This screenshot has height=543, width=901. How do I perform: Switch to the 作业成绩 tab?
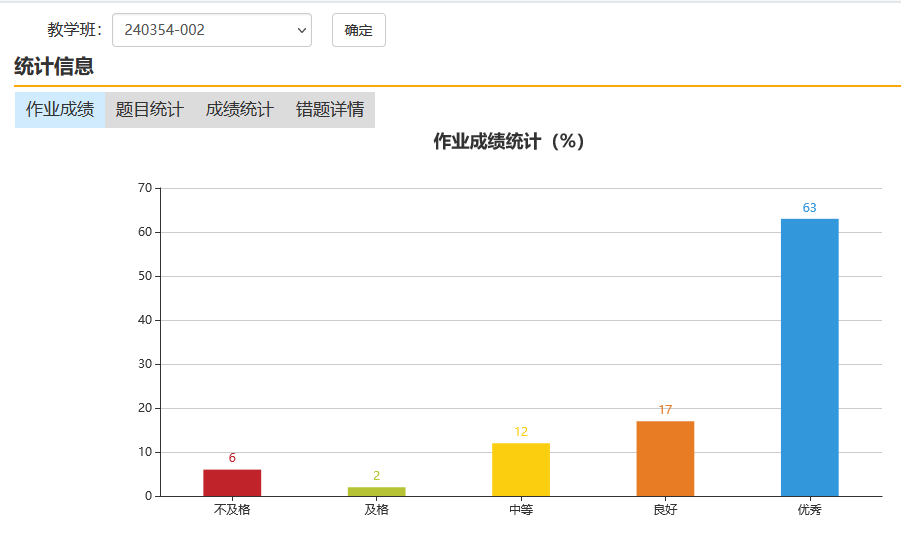[x=60, y=109]
